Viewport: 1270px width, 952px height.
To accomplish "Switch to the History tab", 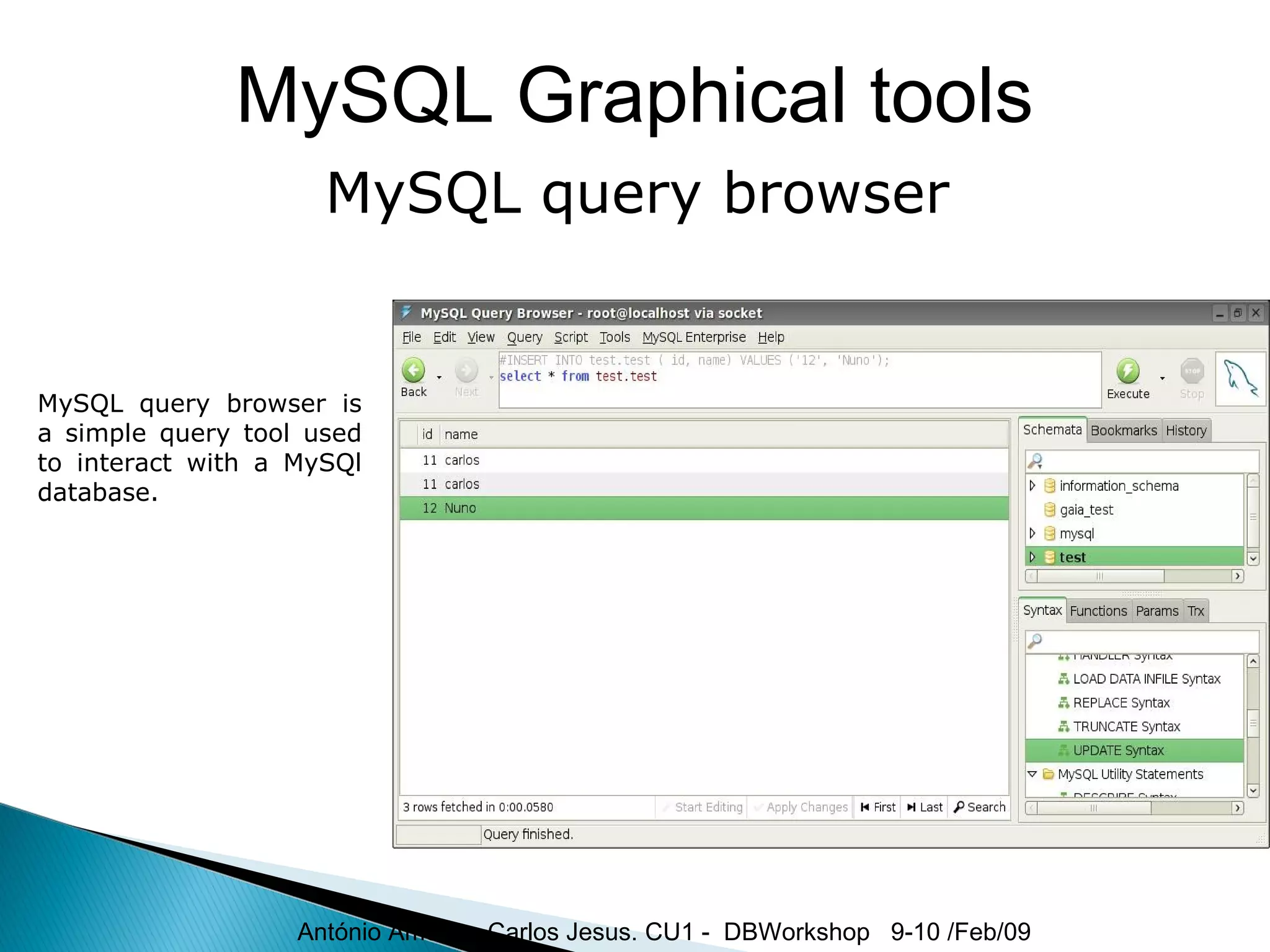I will (1186, 430).
